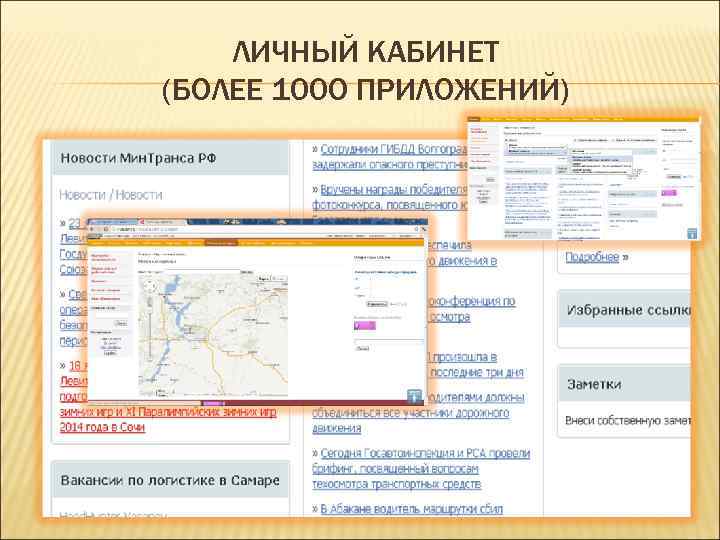Click the map vertical zoom slider

[150, 328]
